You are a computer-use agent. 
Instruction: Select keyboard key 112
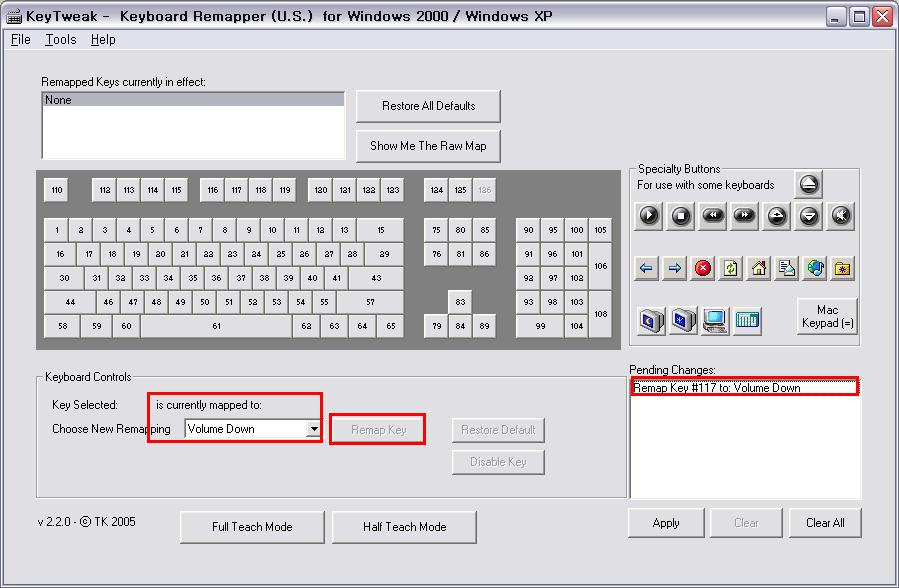[104, 190]
